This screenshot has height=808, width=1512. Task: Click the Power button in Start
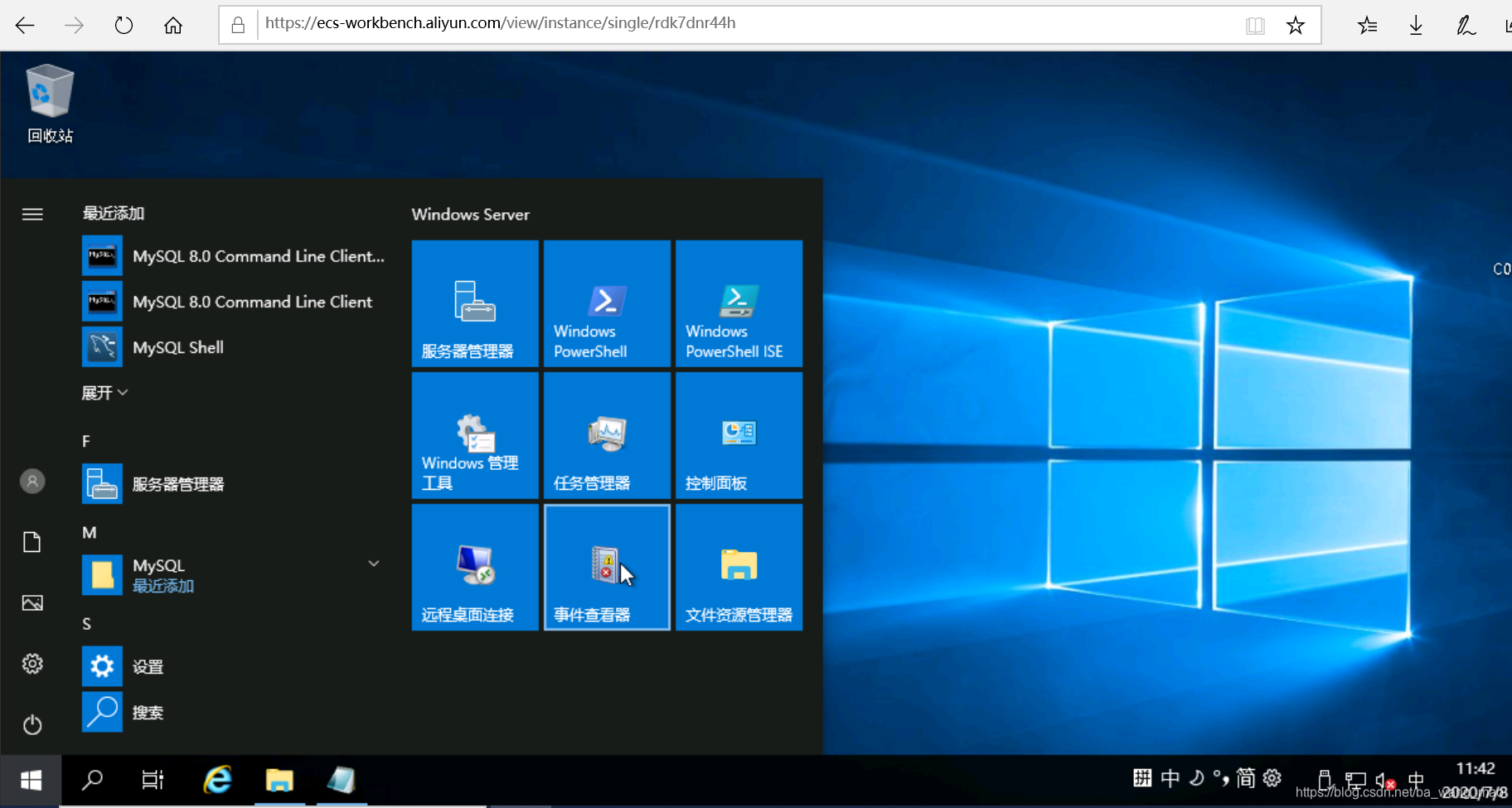point(32,725)
